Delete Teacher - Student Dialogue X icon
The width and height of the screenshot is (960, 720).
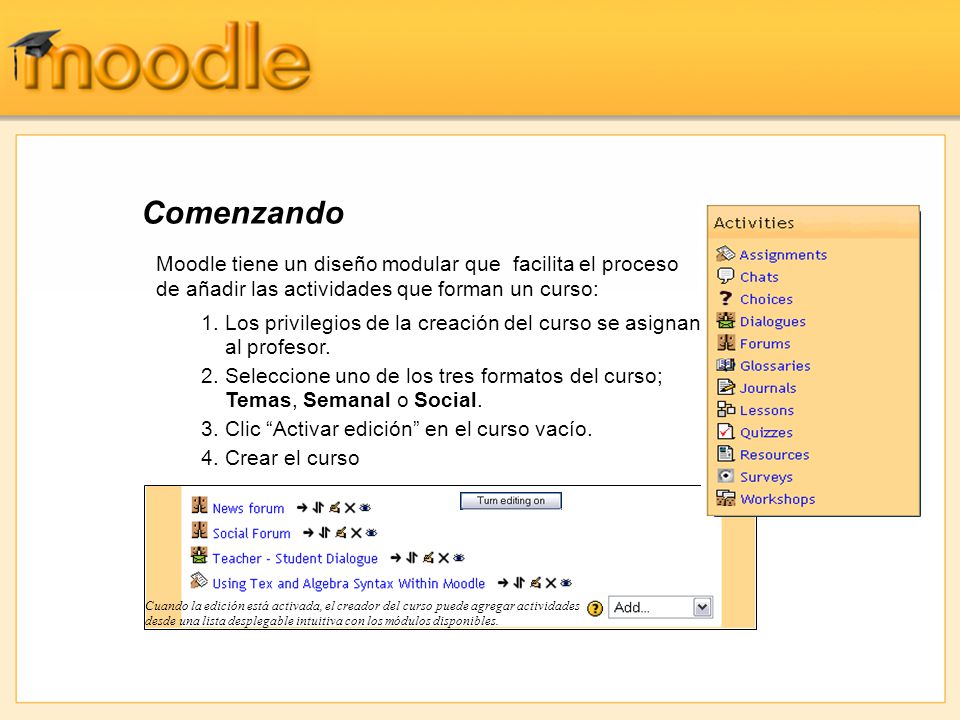pyautogui.click(x=443, y=558)
